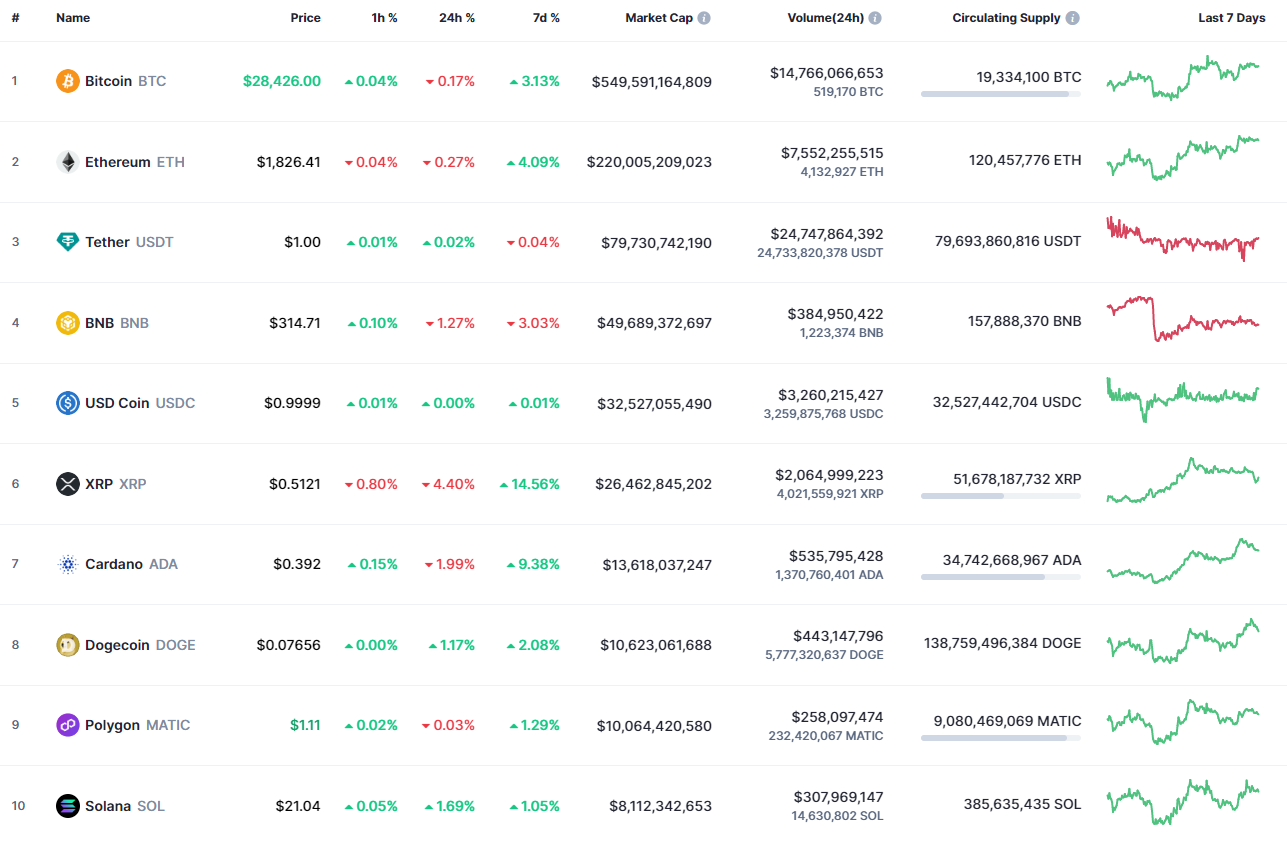Sort the table by 7d % column
The image size is (1287, 846).
click(x=546, y=17)
